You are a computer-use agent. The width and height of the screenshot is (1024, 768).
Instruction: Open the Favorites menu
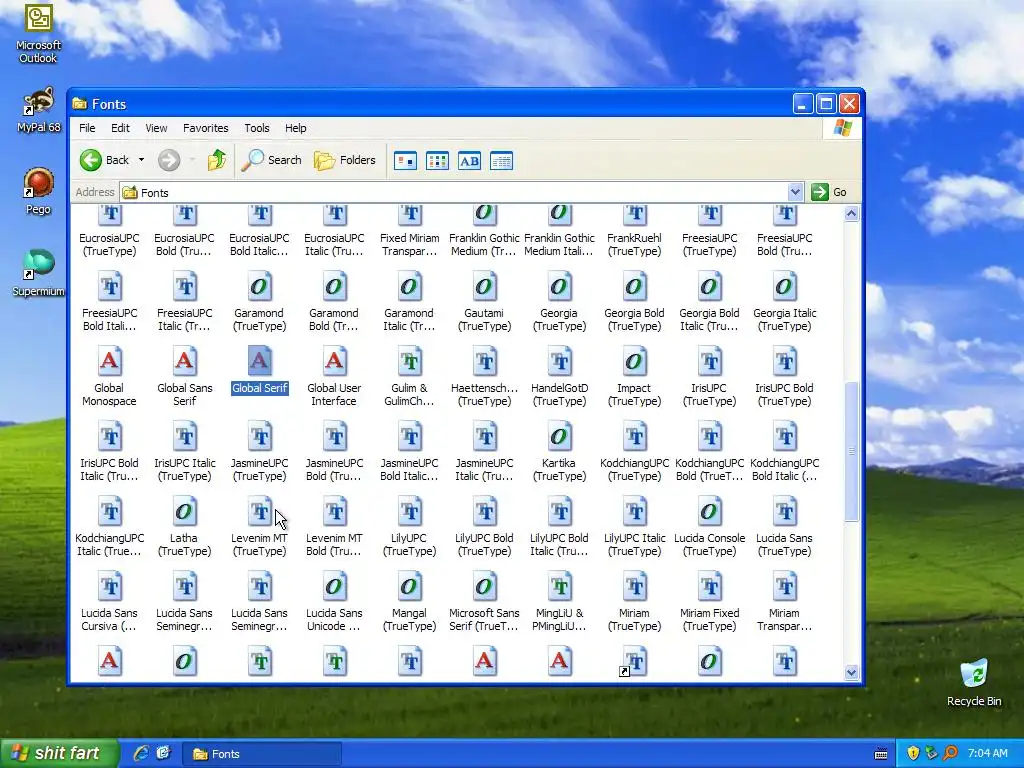pyautogui.click(x=206, y=128)
